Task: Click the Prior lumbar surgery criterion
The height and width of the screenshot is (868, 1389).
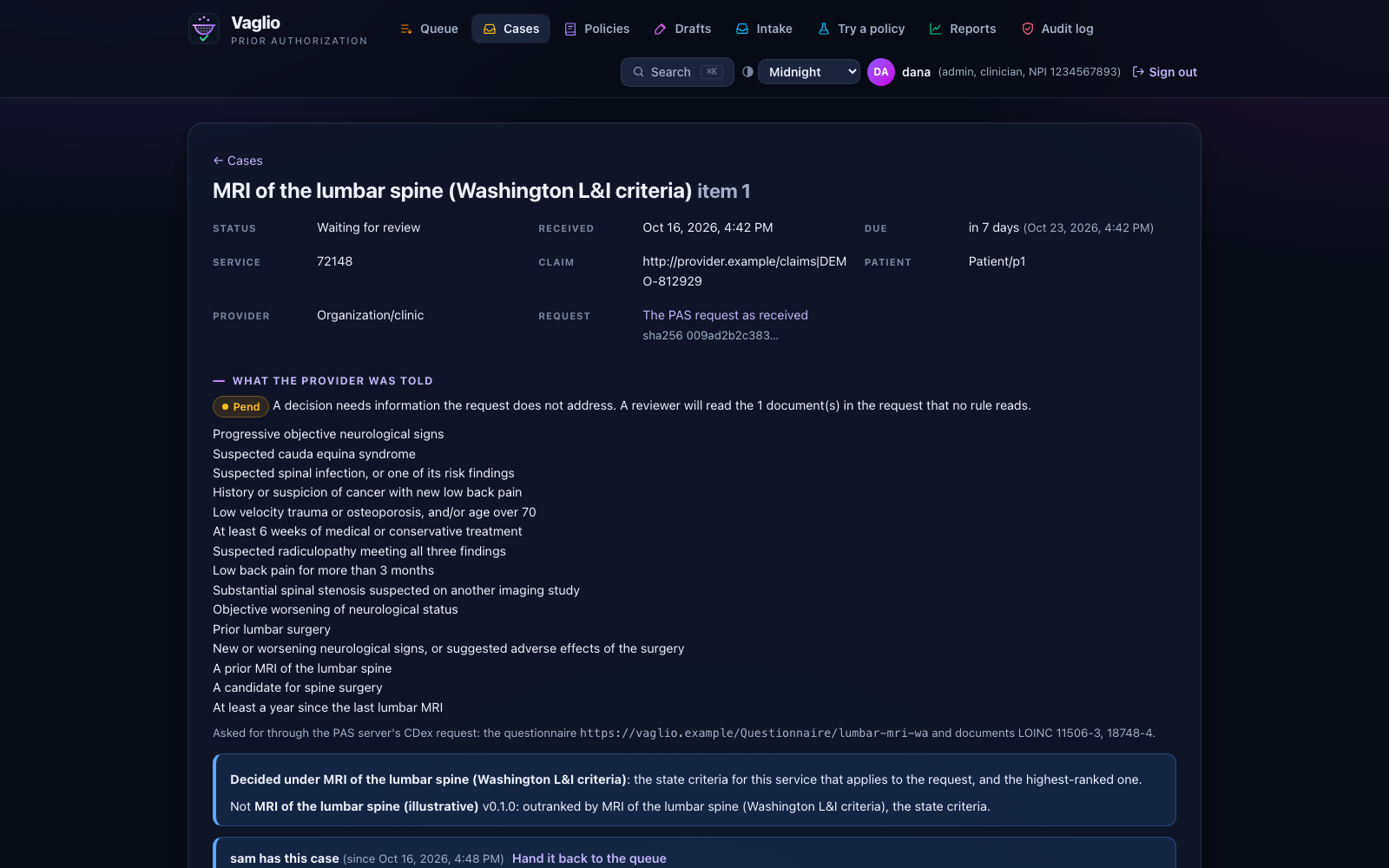Action: (272, 629)
